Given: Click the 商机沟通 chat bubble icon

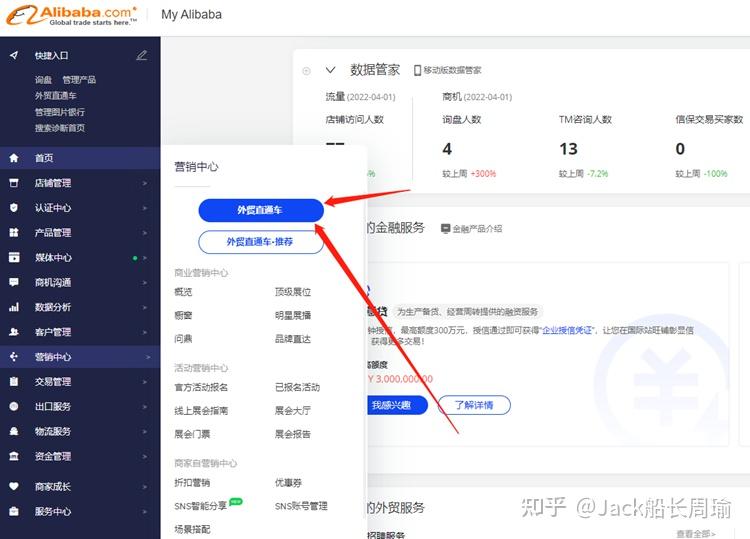Looking at the screenshot, I should (14, 282).
